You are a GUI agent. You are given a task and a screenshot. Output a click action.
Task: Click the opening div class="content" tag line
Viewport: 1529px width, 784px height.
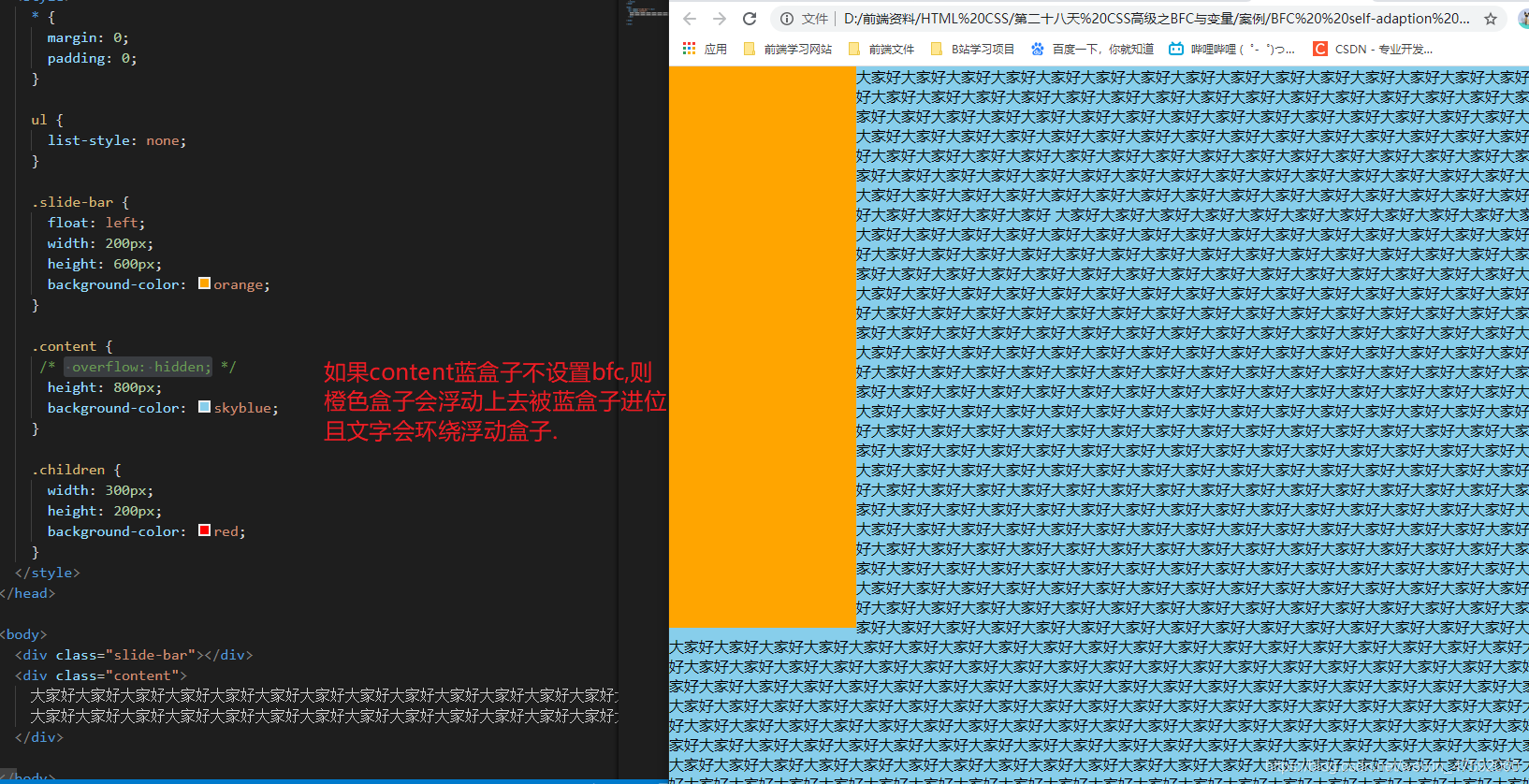tap(101, 675)
